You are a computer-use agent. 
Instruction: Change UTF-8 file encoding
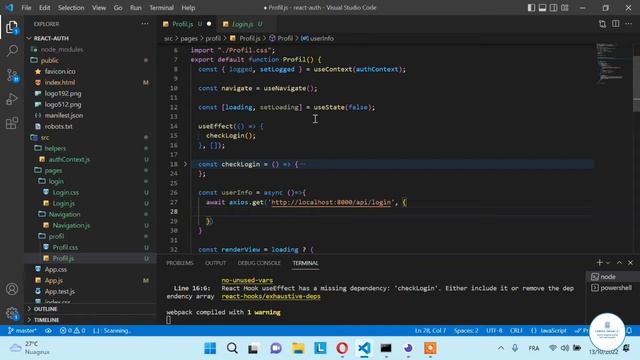click(494, 331)
